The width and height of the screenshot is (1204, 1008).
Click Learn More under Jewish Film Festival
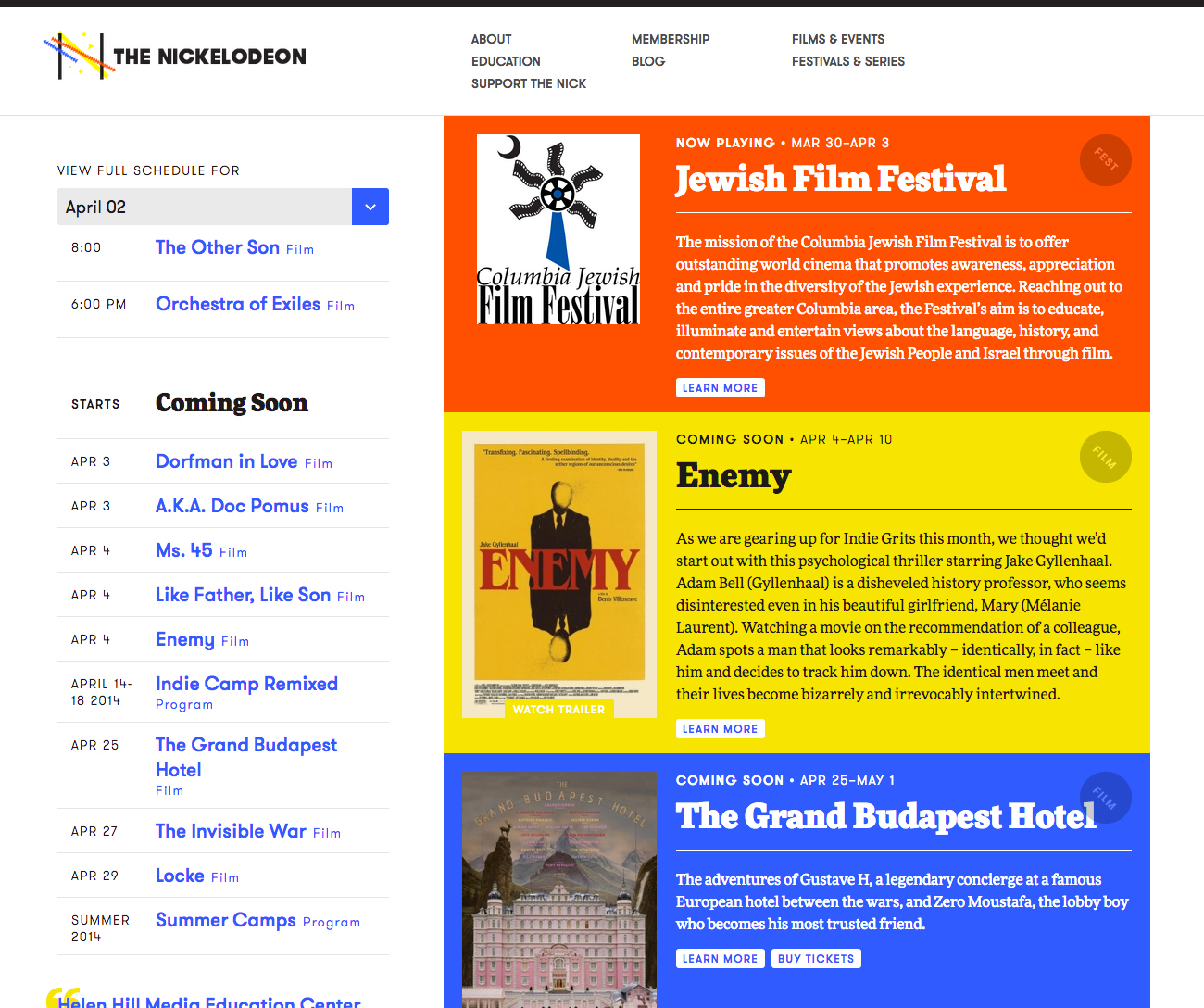pos(720,388)
